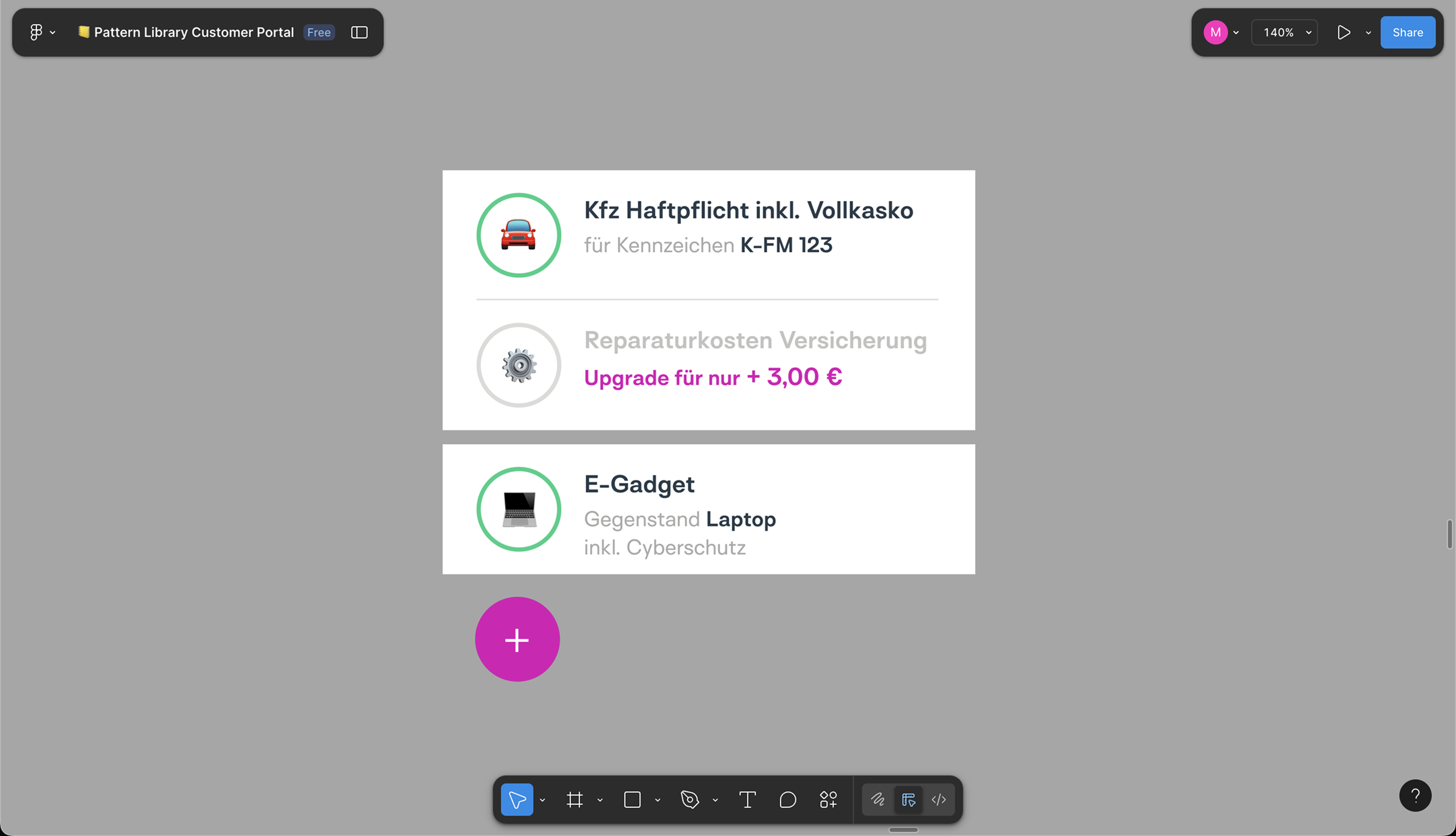Select the Frame tool
The image size is (1456, 836).
point(575,799)
